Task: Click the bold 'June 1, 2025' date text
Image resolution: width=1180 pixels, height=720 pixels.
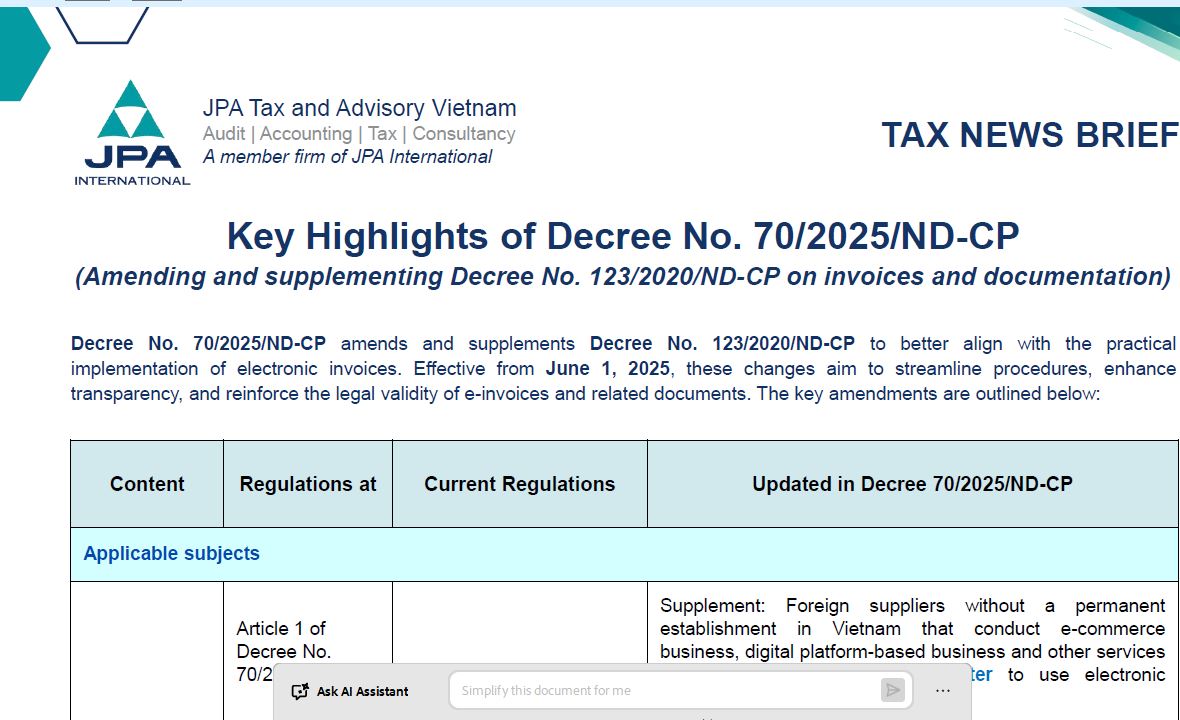Action: point(607,369)
